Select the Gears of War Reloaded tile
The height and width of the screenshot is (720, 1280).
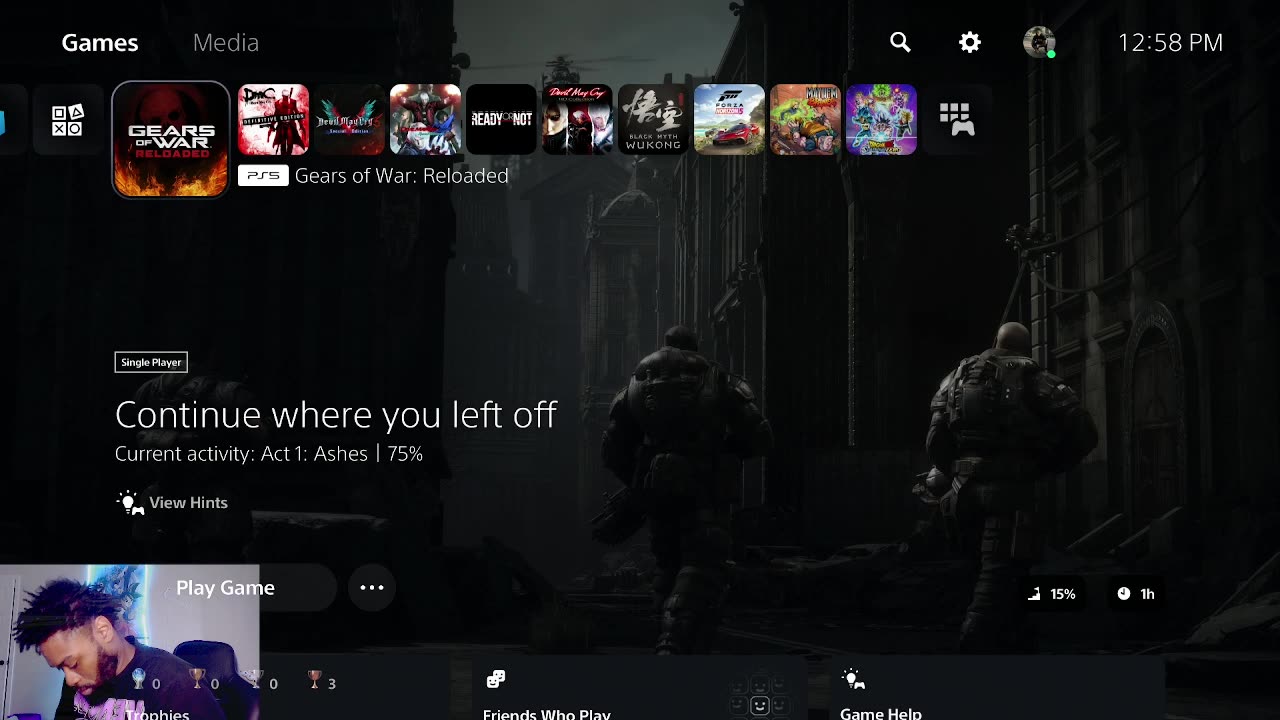click(171, 139)
